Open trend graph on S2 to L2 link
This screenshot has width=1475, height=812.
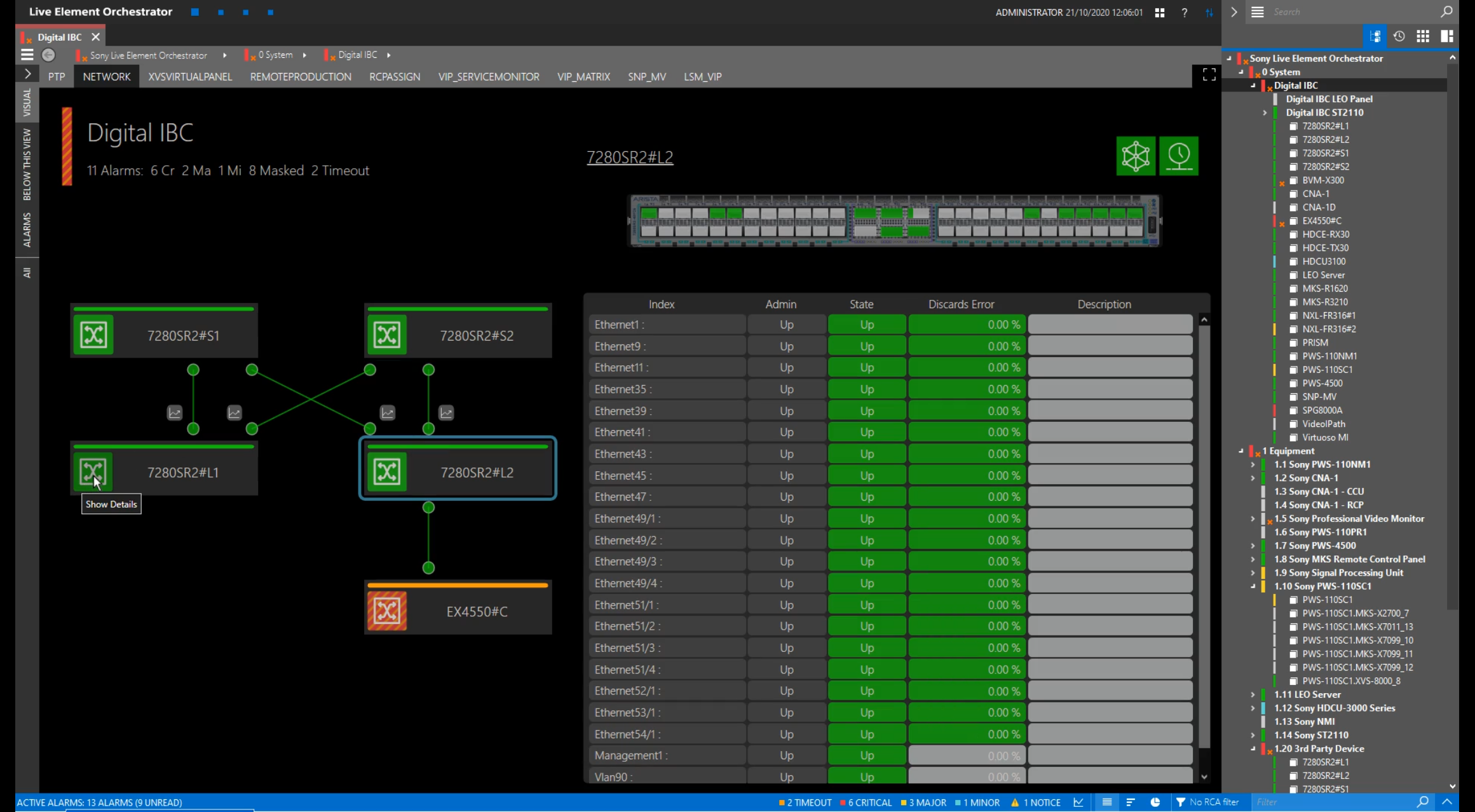(446, 413)
